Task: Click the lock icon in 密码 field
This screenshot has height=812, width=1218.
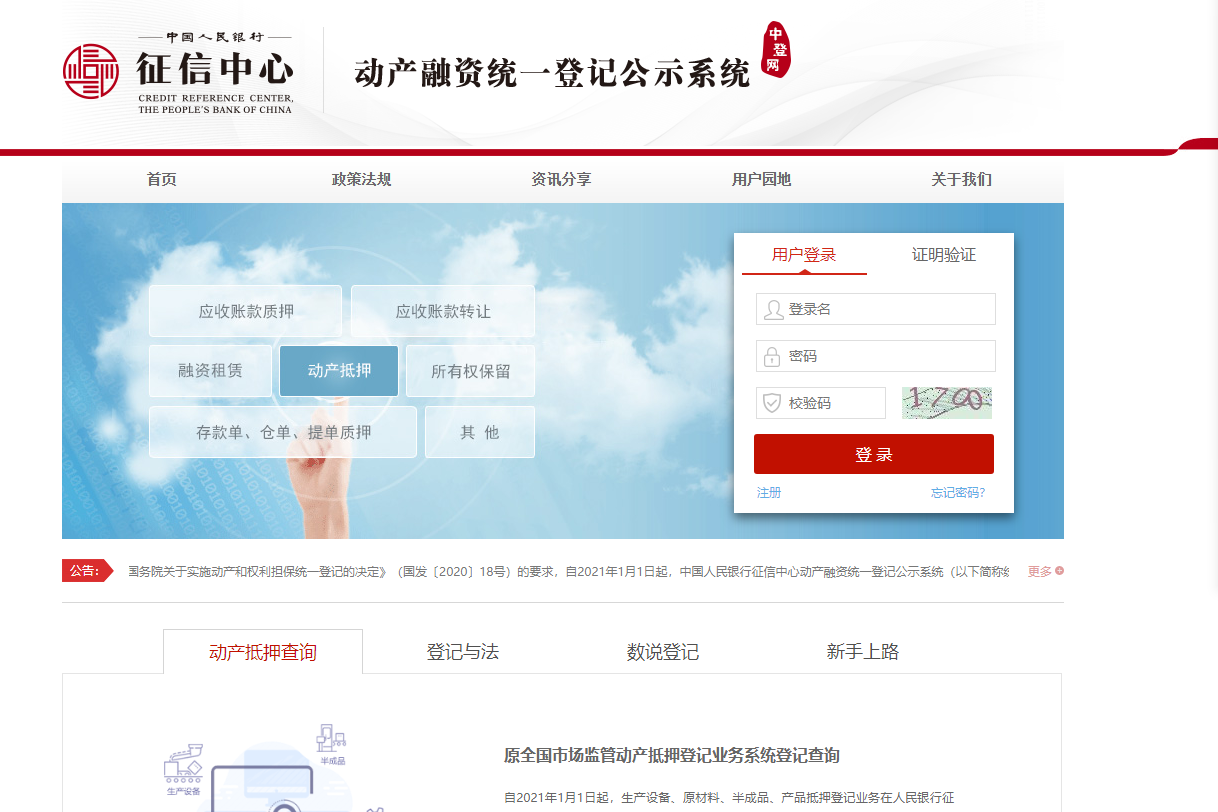Action: click(x=772, y=356)
